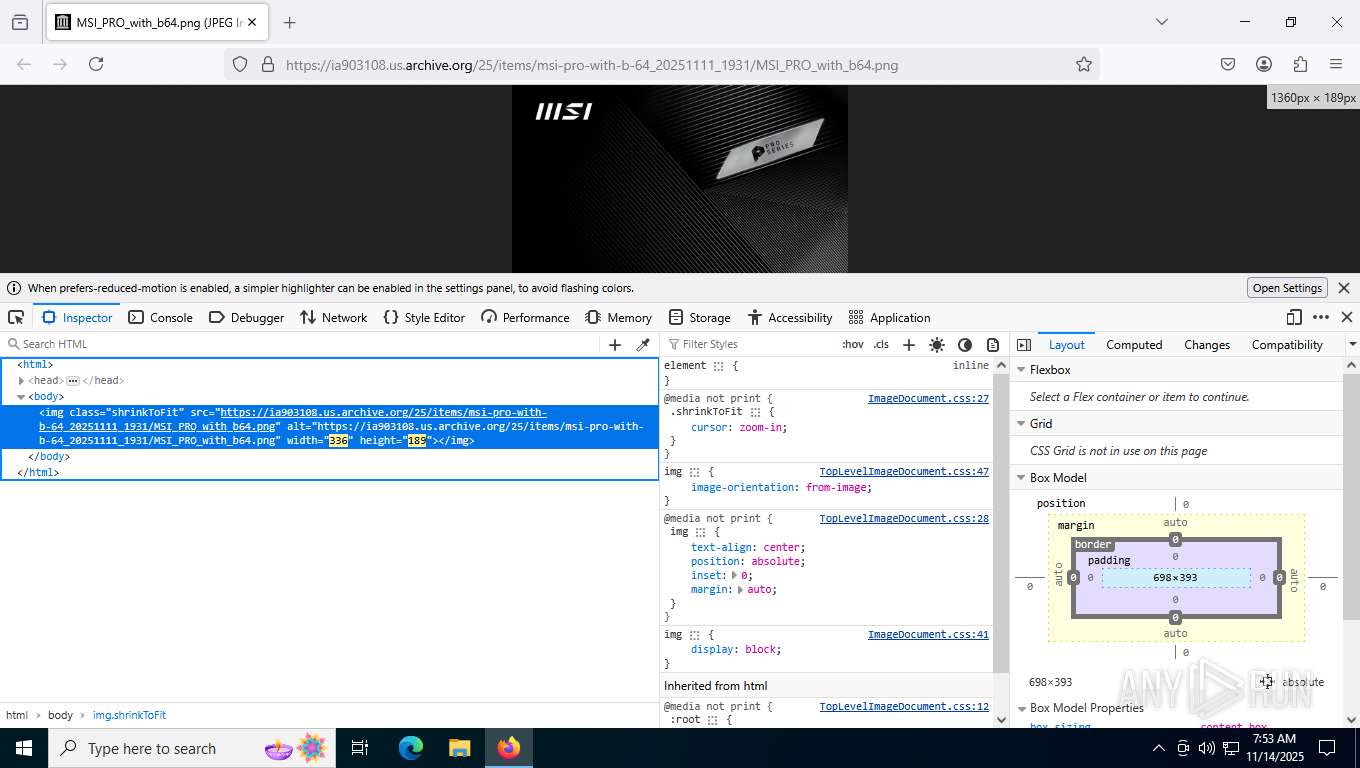Open the Application panel
The image size is (1360, 768).
pyautogui.click(x=889, y=317)
